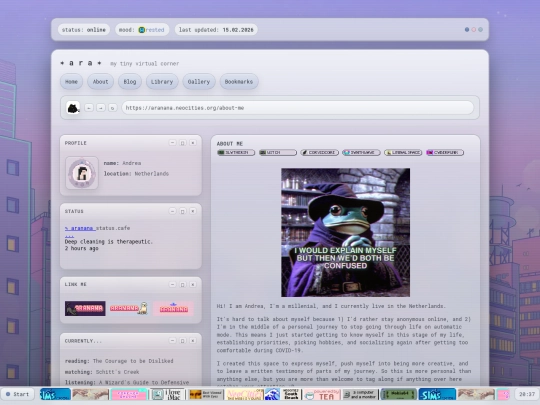Click the text 'Deep cleaning is therapeutic.'
The image size is (540, 405).
point(108,241)
